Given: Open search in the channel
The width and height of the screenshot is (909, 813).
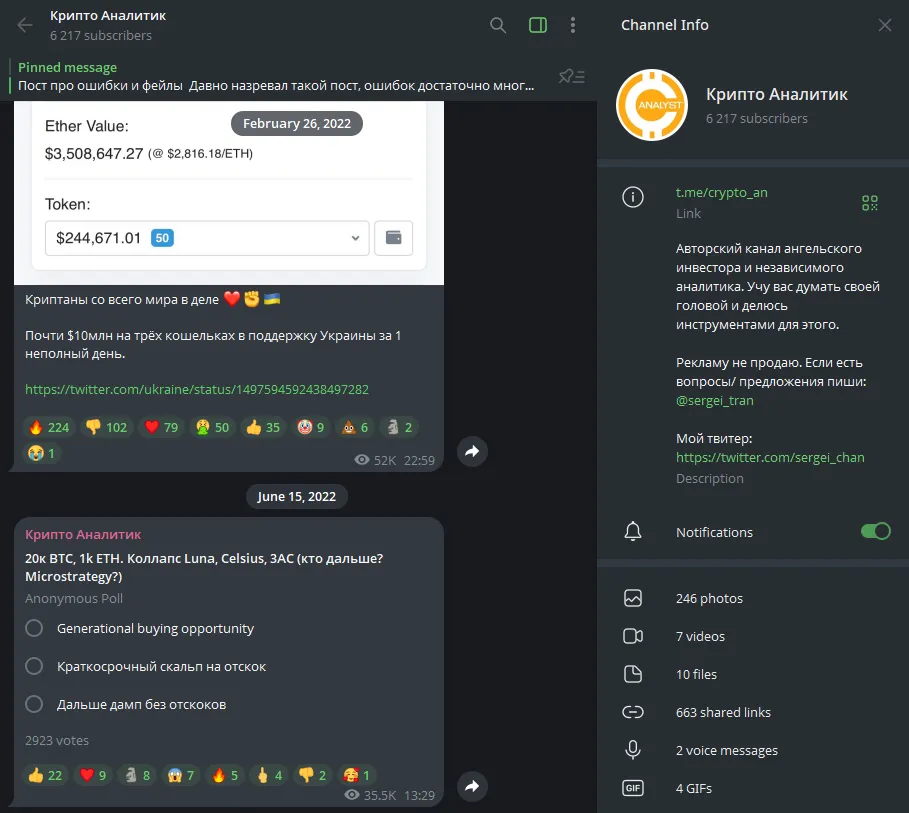Looking at the screenshot, I should [497, 25].
